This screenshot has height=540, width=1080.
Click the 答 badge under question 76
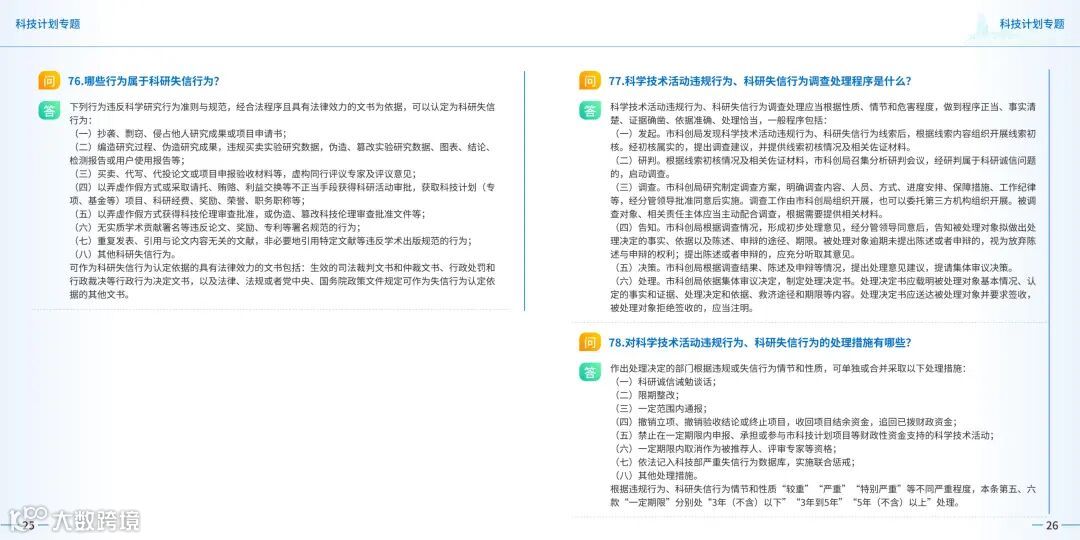click(x=49, y=110)
